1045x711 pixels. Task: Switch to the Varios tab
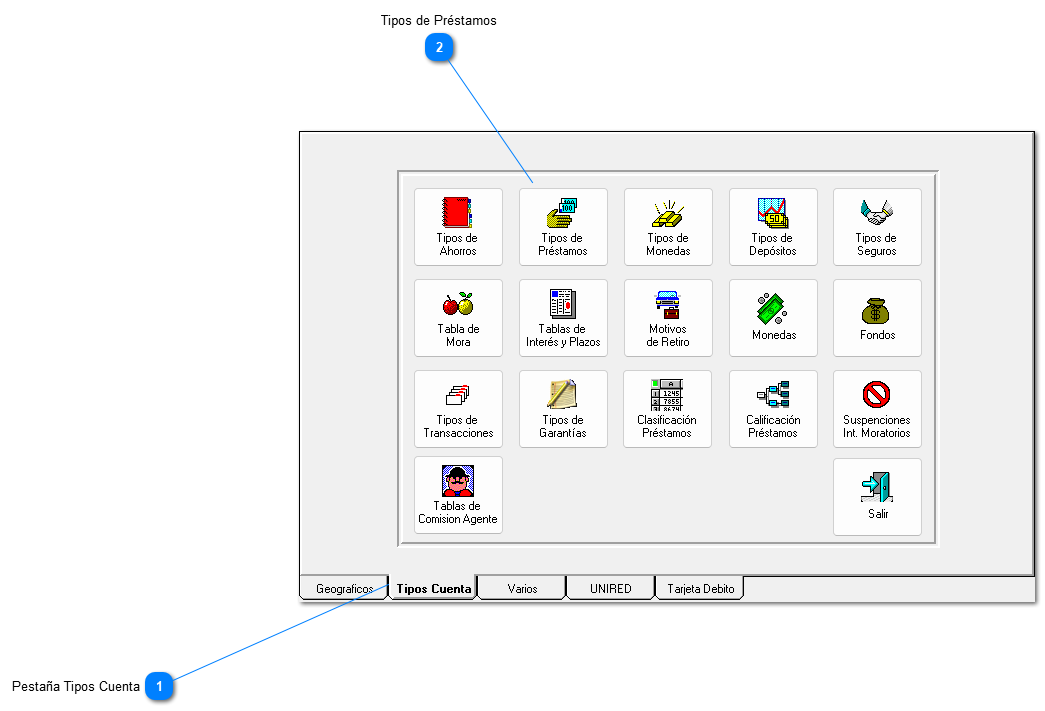click(522, 589)
